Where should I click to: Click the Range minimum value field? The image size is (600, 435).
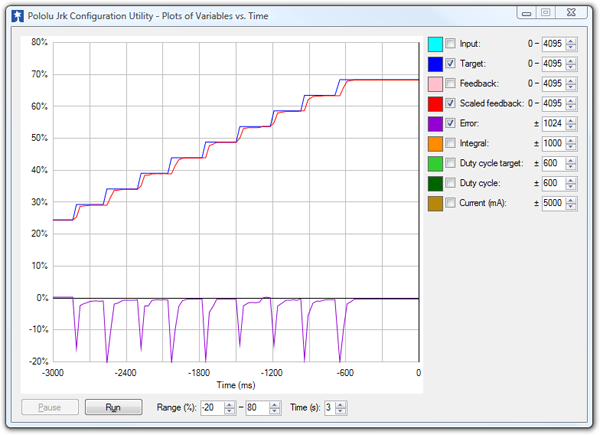coord(211,408)
